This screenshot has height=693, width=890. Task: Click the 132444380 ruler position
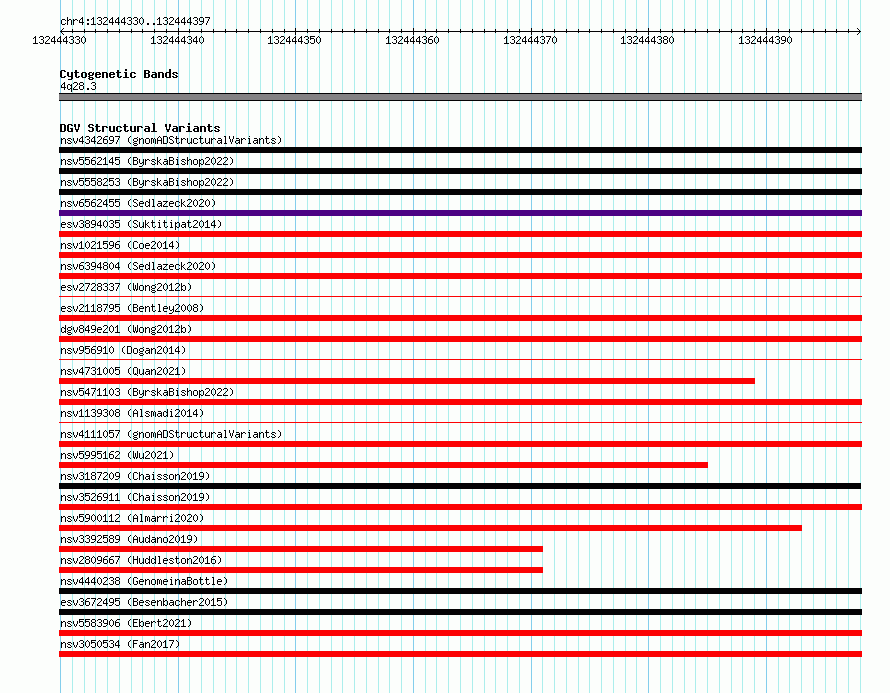click(647, 40)
